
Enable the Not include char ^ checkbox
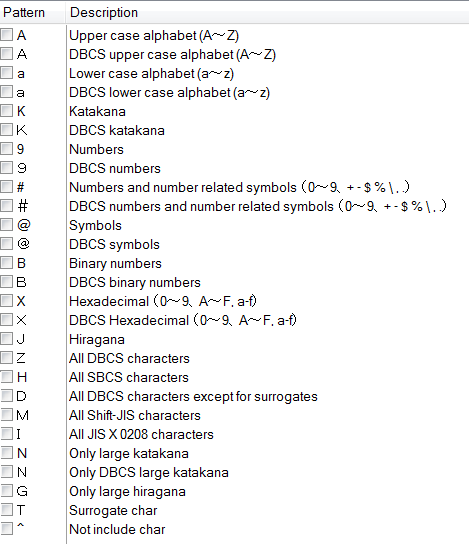tap(6, 529)
